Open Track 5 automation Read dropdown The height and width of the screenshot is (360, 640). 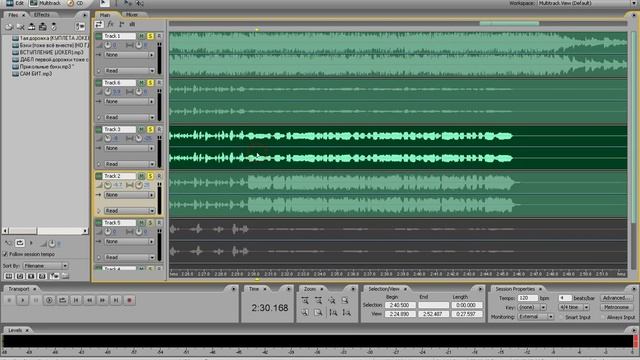(129, 258)
